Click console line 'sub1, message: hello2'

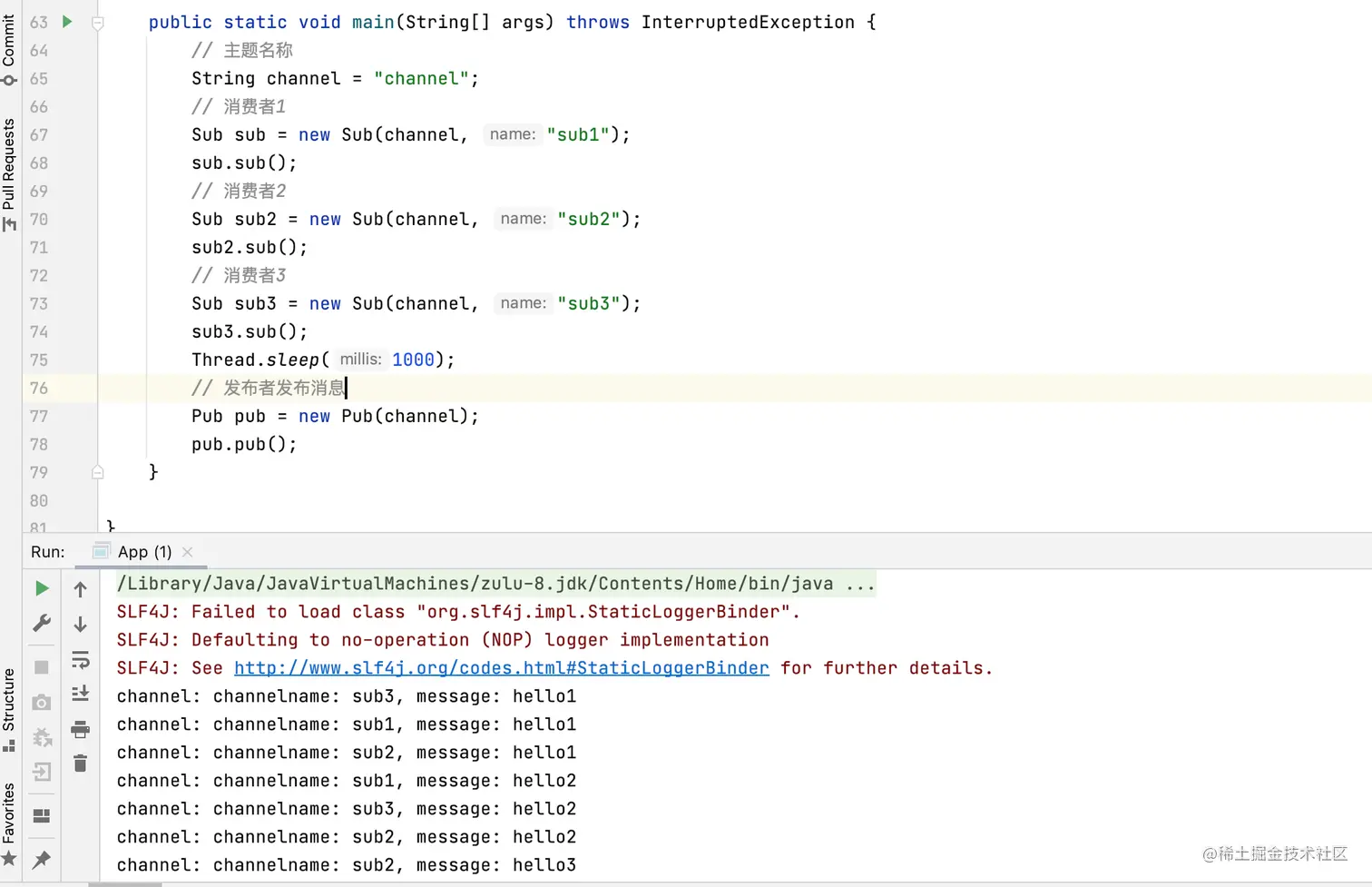coord(347,781)
